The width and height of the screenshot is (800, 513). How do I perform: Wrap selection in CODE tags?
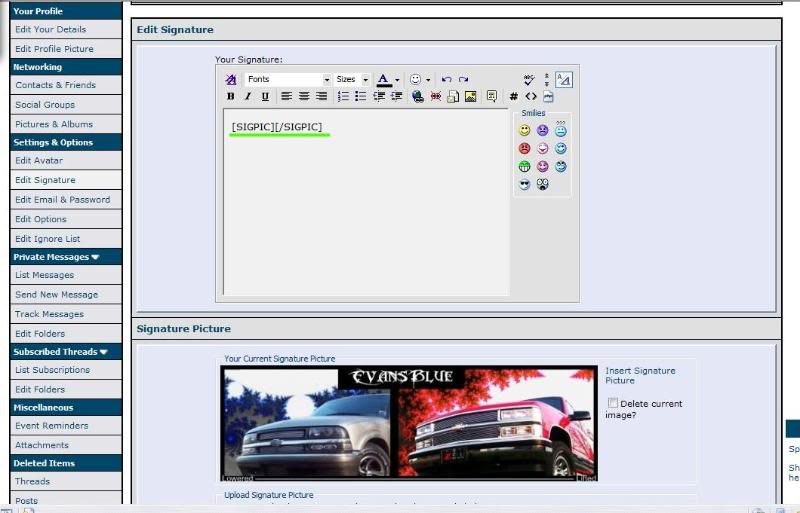pyautogui.click(x=514, y=97)
